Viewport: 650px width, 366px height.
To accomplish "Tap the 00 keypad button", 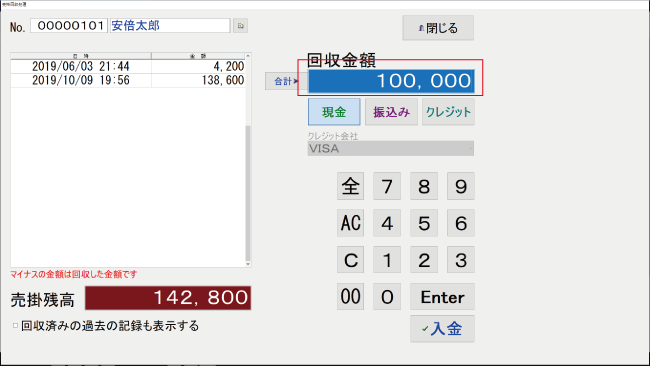I will pos(350,297).
